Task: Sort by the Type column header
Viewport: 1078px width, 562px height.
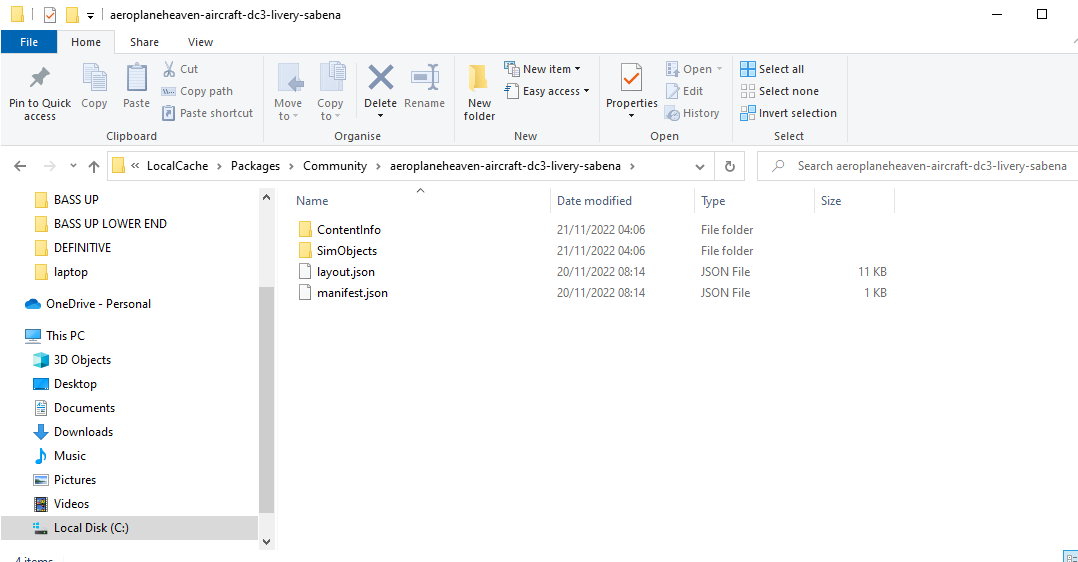Action: (713, 201)
